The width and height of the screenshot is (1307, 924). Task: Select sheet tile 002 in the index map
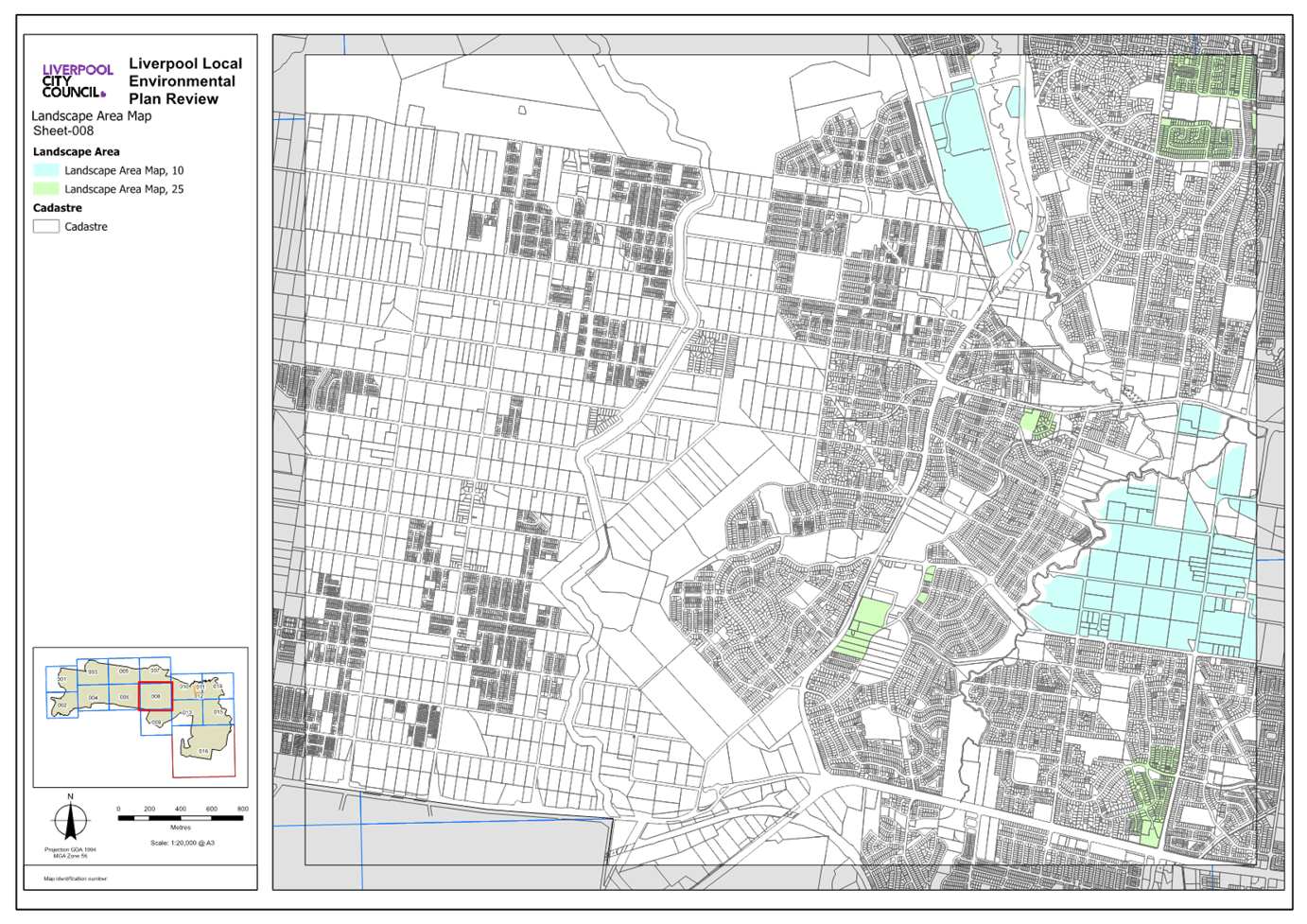tap(62, 706)
